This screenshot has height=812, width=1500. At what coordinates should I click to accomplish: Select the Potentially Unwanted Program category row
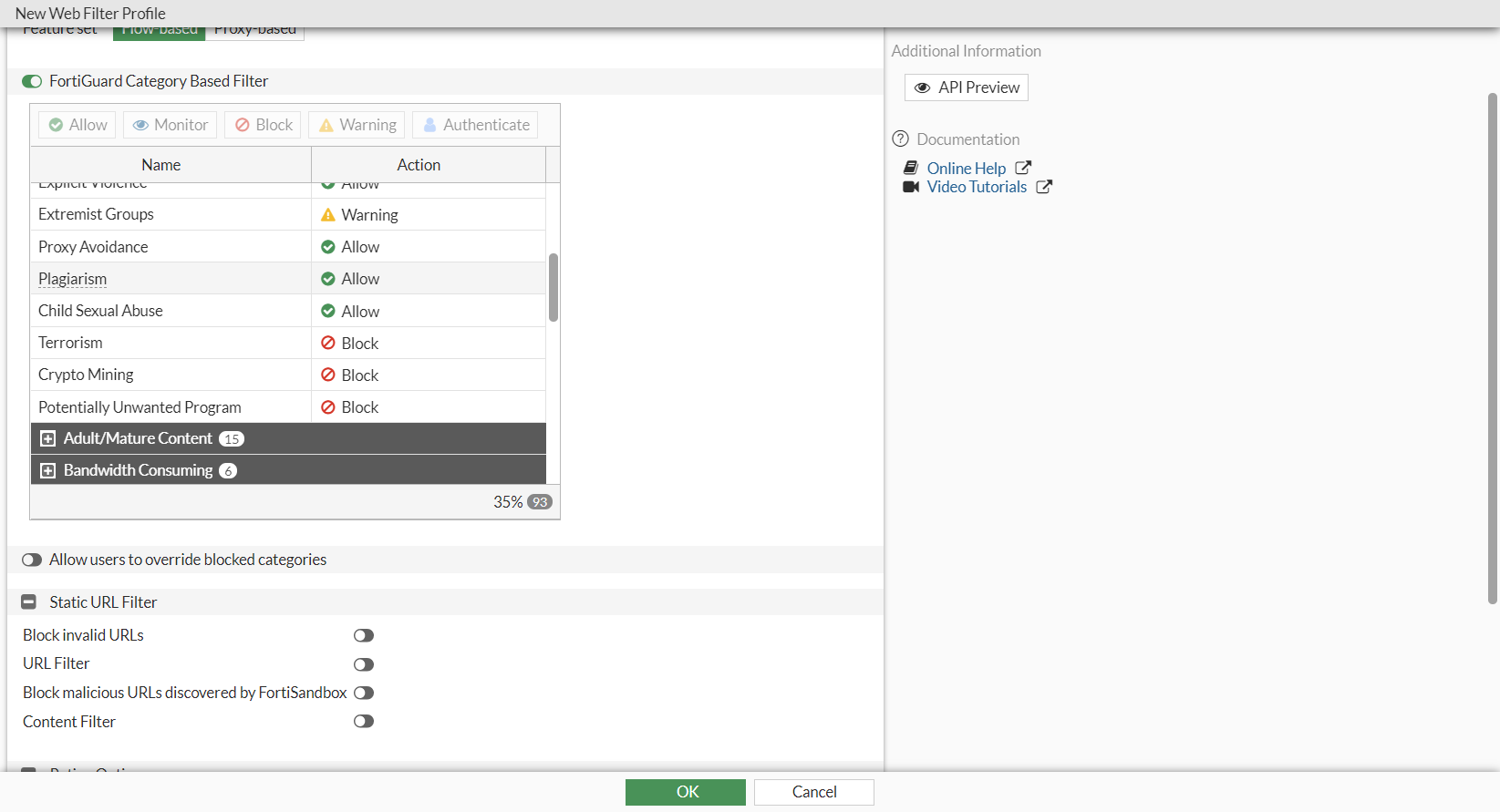288,407
